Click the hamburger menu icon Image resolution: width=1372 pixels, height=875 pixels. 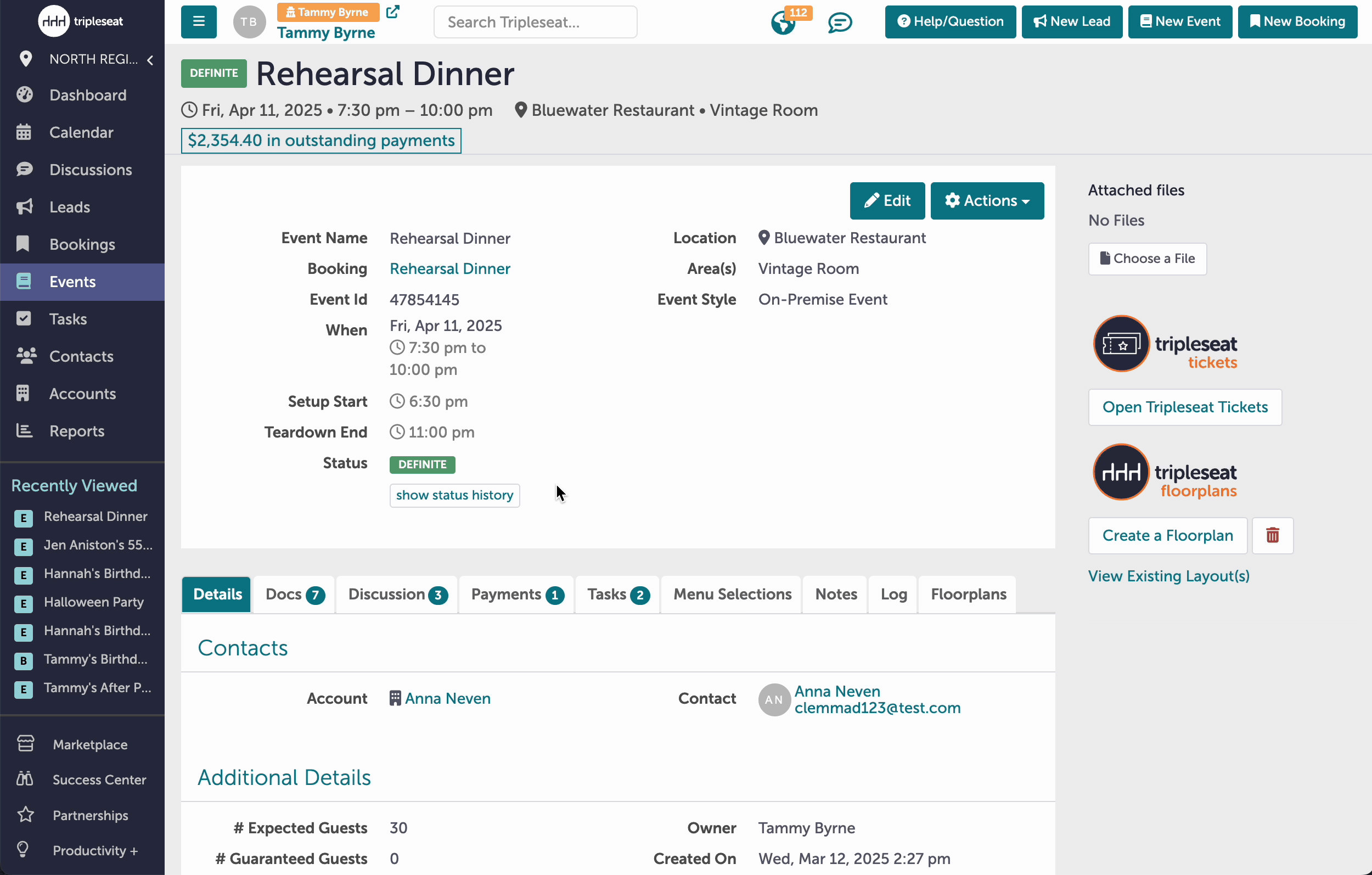tap(198, 21)
